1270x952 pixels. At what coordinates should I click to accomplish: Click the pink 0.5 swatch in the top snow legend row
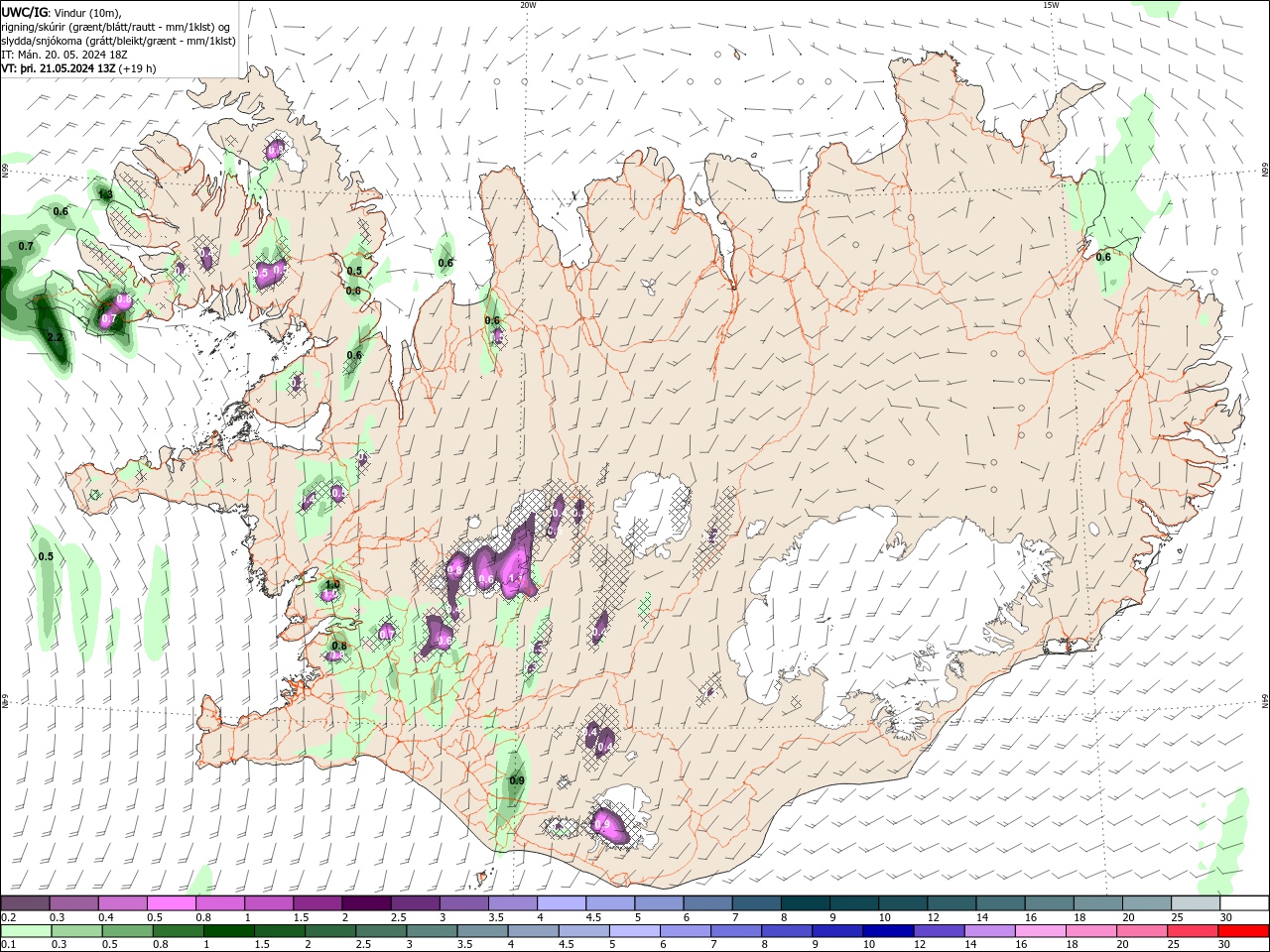coord(171,903)
